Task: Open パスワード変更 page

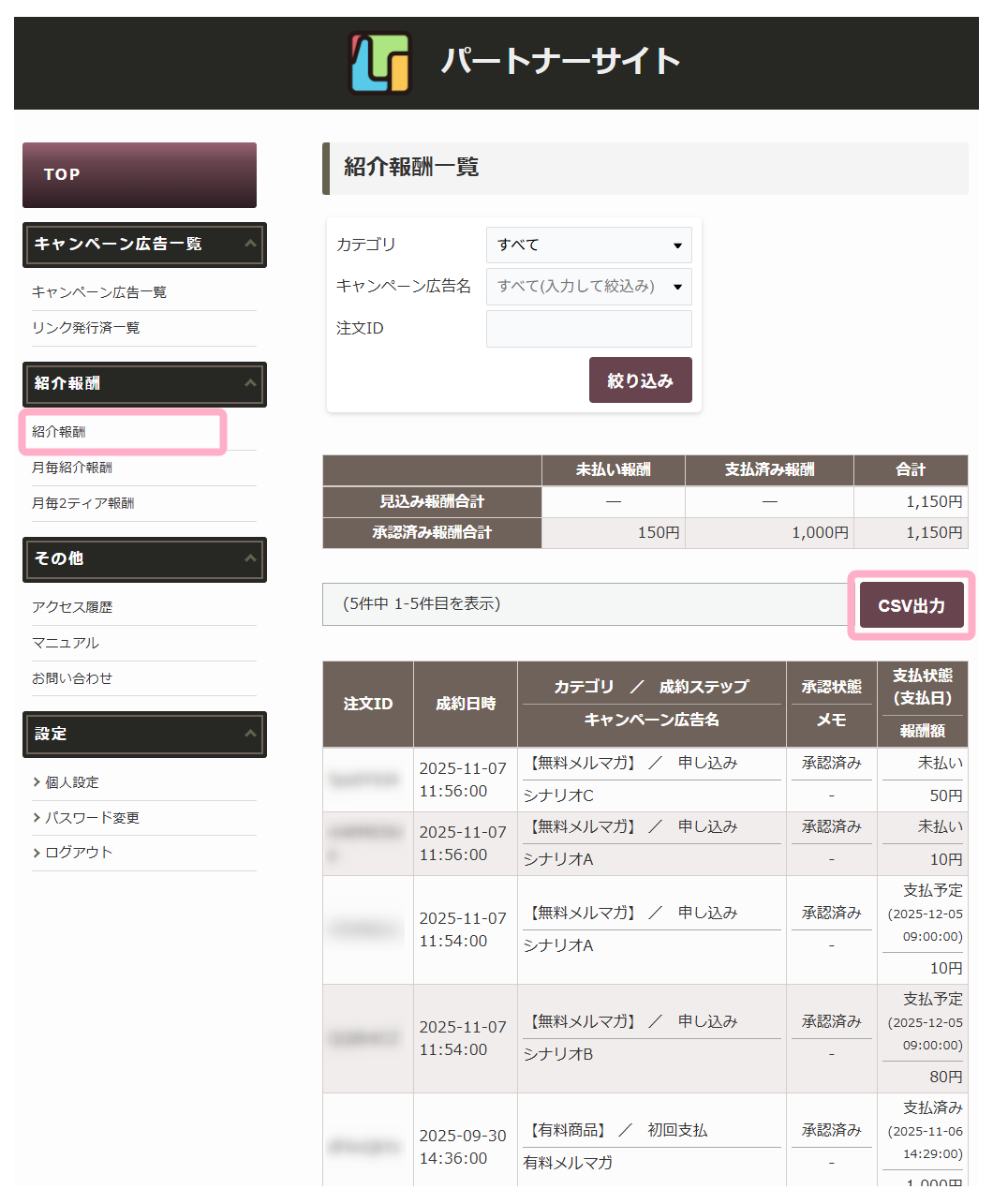Action: click(92, 818)
